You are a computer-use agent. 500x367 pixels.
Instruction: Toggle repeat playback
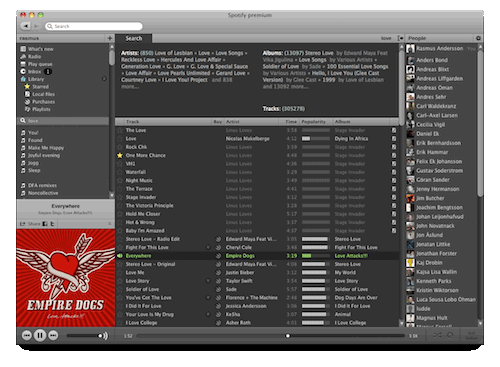pos(450,335)
